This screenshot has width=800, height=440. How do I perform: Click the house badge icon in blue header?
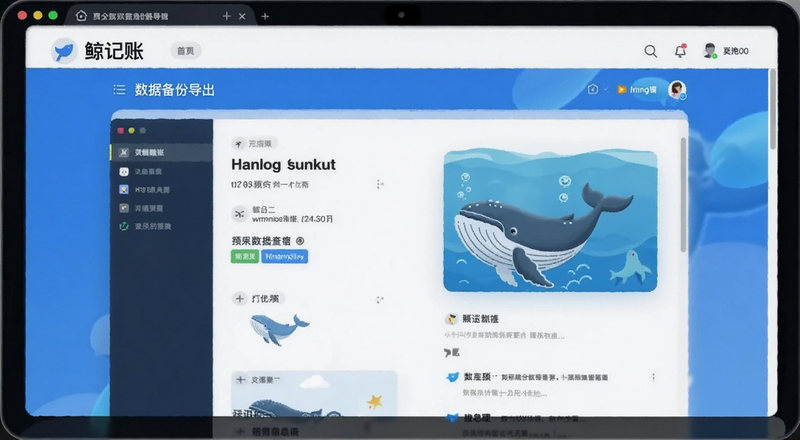592,89
